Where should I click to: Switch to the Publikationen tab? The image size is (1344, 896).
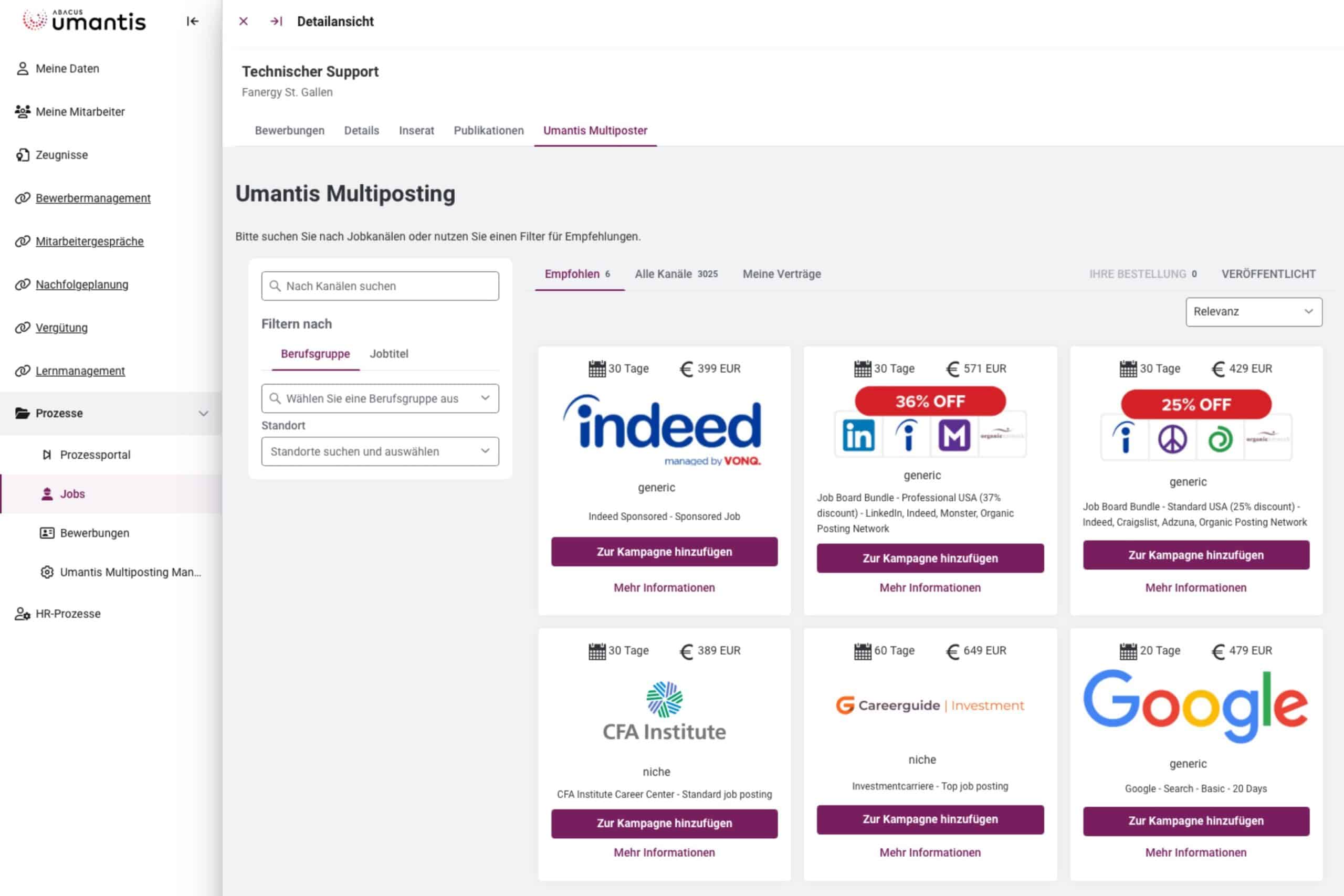[x=489, y=130]
